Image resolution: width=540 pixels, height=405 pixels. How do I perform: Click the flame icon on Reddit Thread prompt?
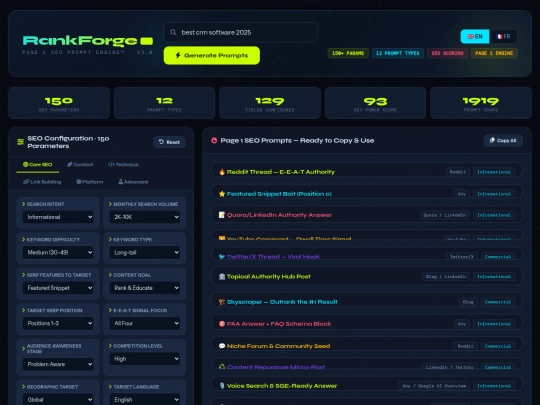pos(222,172)
